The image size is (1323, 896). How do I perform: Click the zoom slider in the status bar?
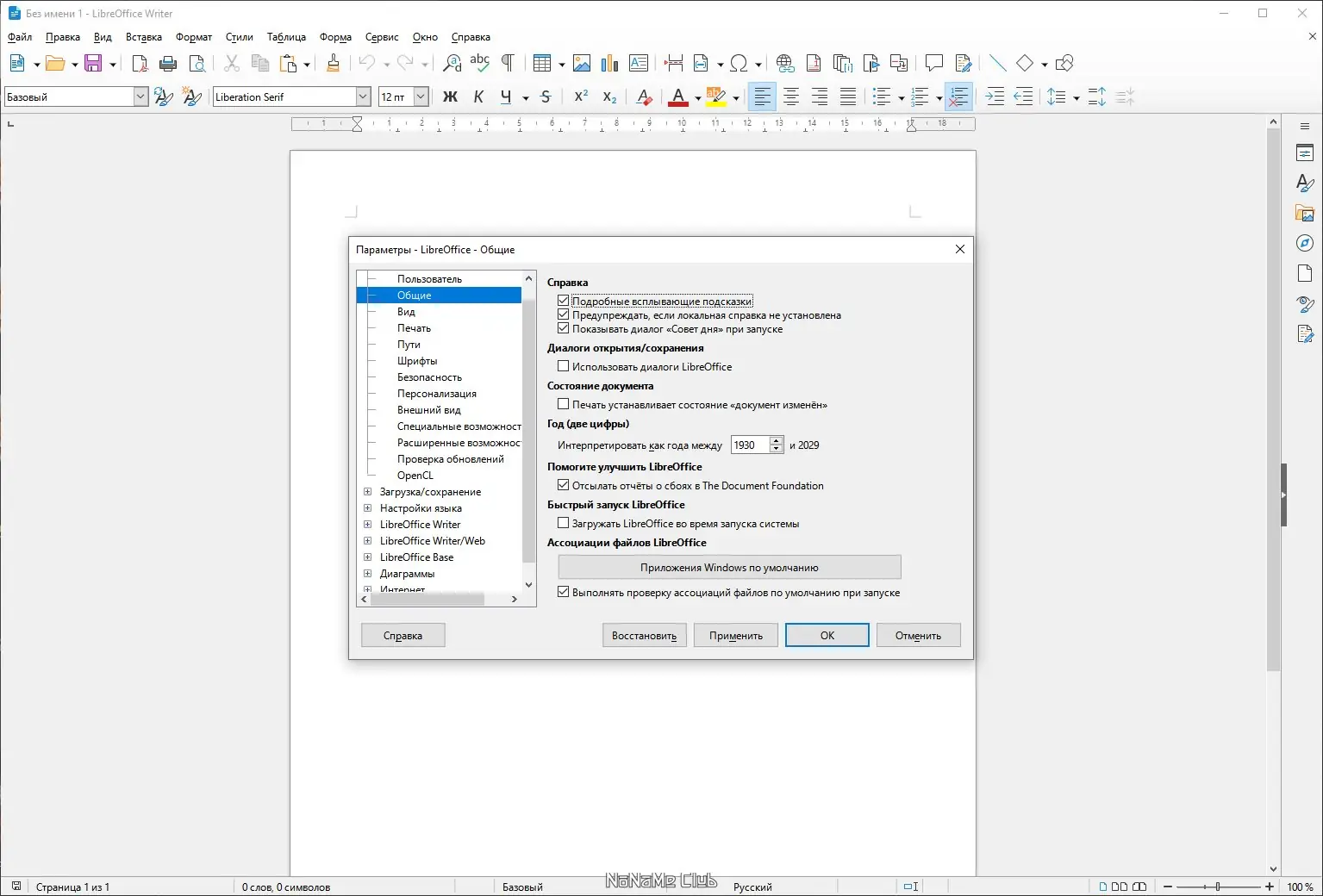point(1217,887)
